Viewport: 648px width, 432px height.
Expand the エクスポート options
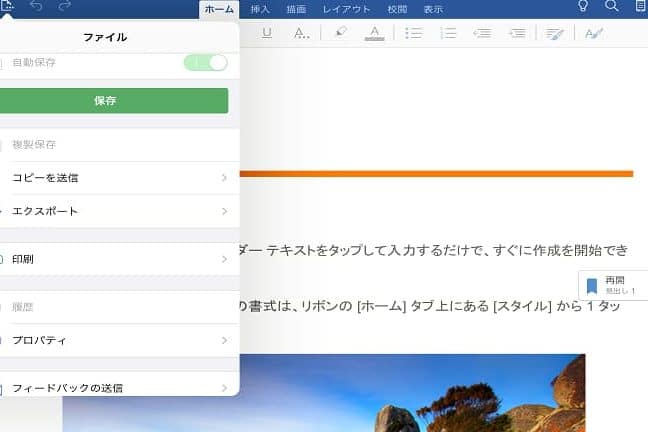click(120, 211)
